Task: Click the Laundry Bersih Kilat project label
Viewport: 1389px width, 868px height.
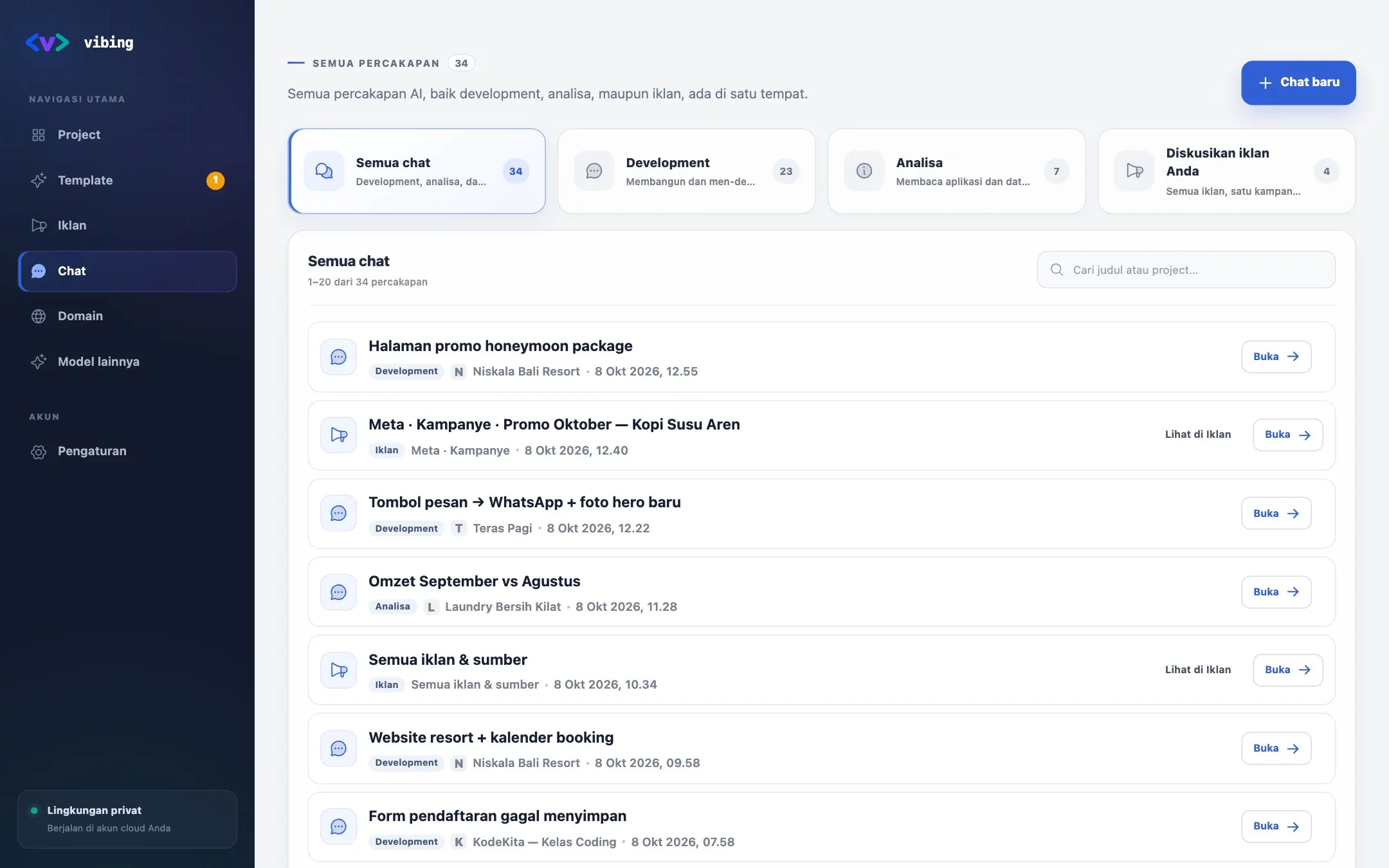Action: pyautogui.click(x=503, y=607)
